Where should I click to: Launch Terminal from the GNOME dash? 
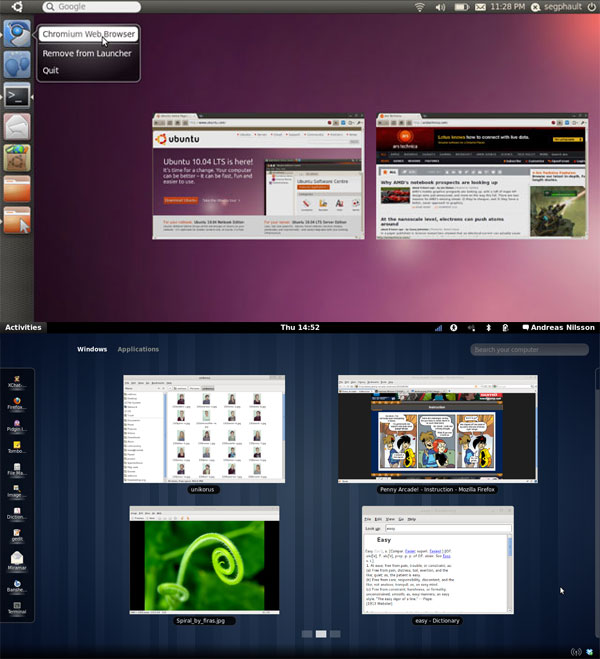coord(17,608)
